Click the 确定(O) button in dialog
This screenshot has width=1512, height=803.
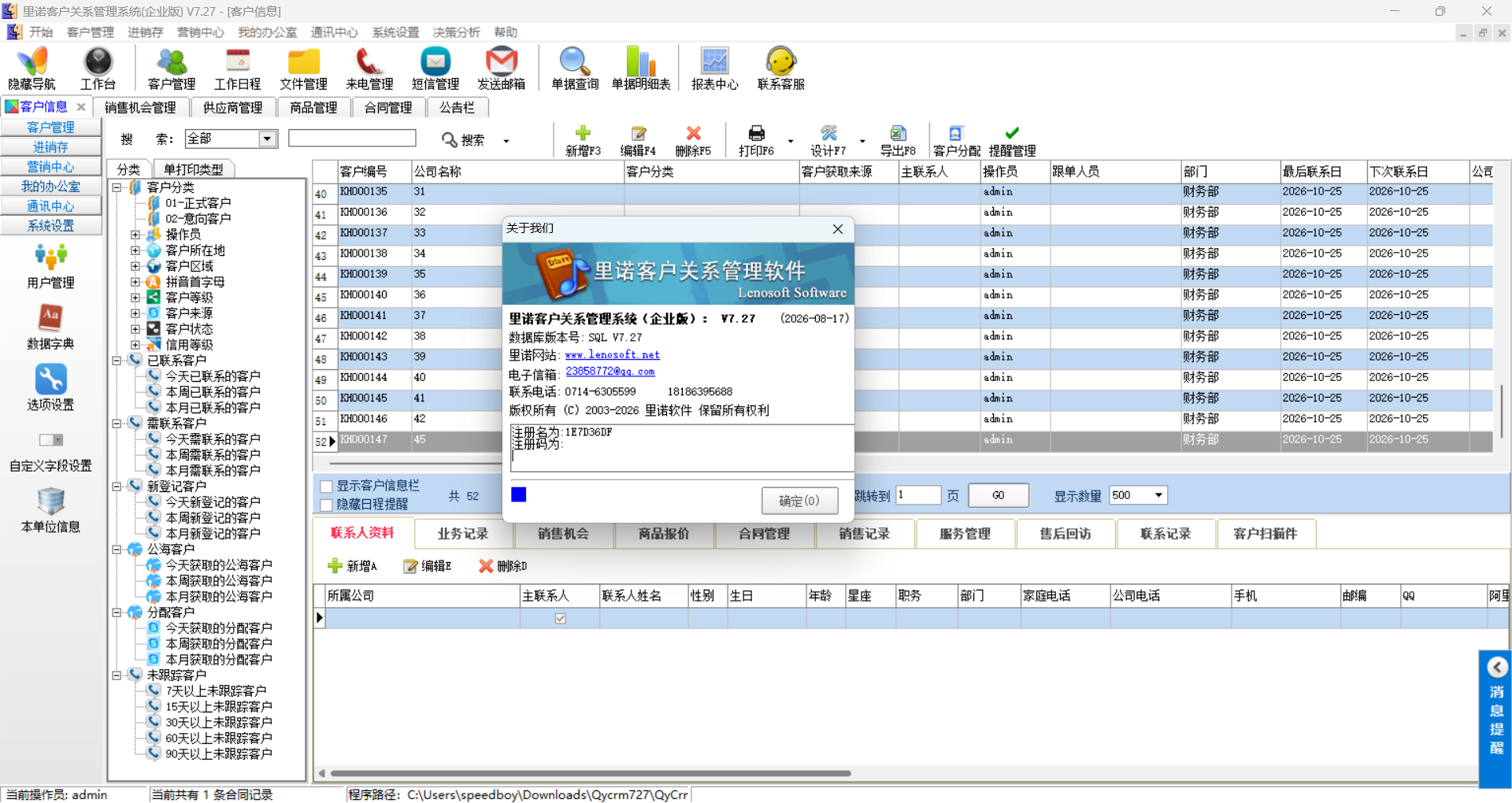pyautogui.click(x=799, y=501)
